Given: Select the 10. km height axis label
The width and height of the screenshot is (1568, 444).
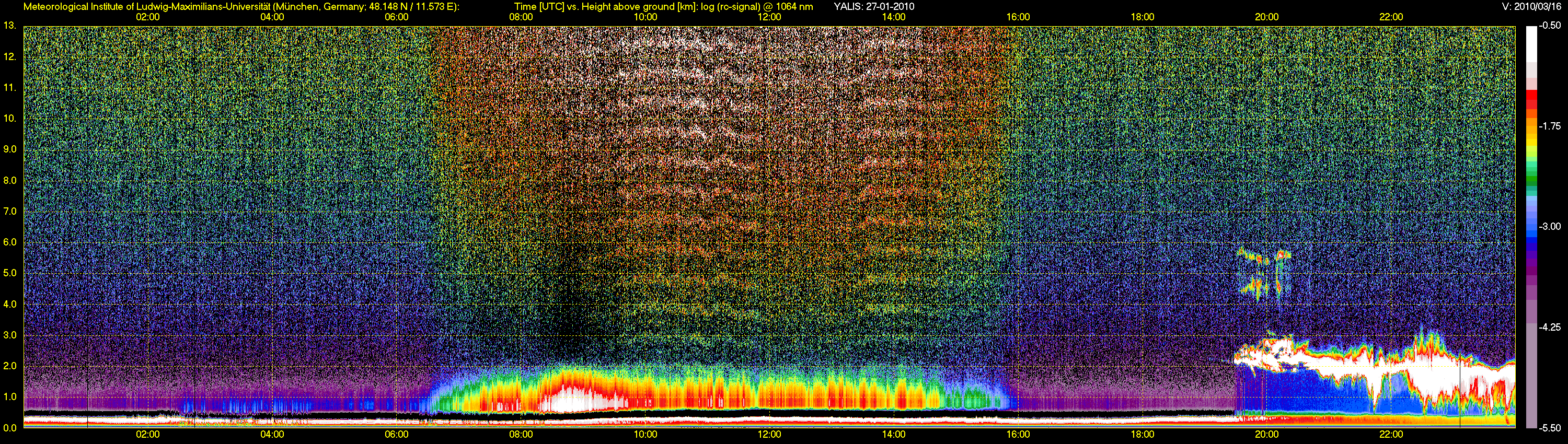Looking at the screenshot, I should coord(10,119).
